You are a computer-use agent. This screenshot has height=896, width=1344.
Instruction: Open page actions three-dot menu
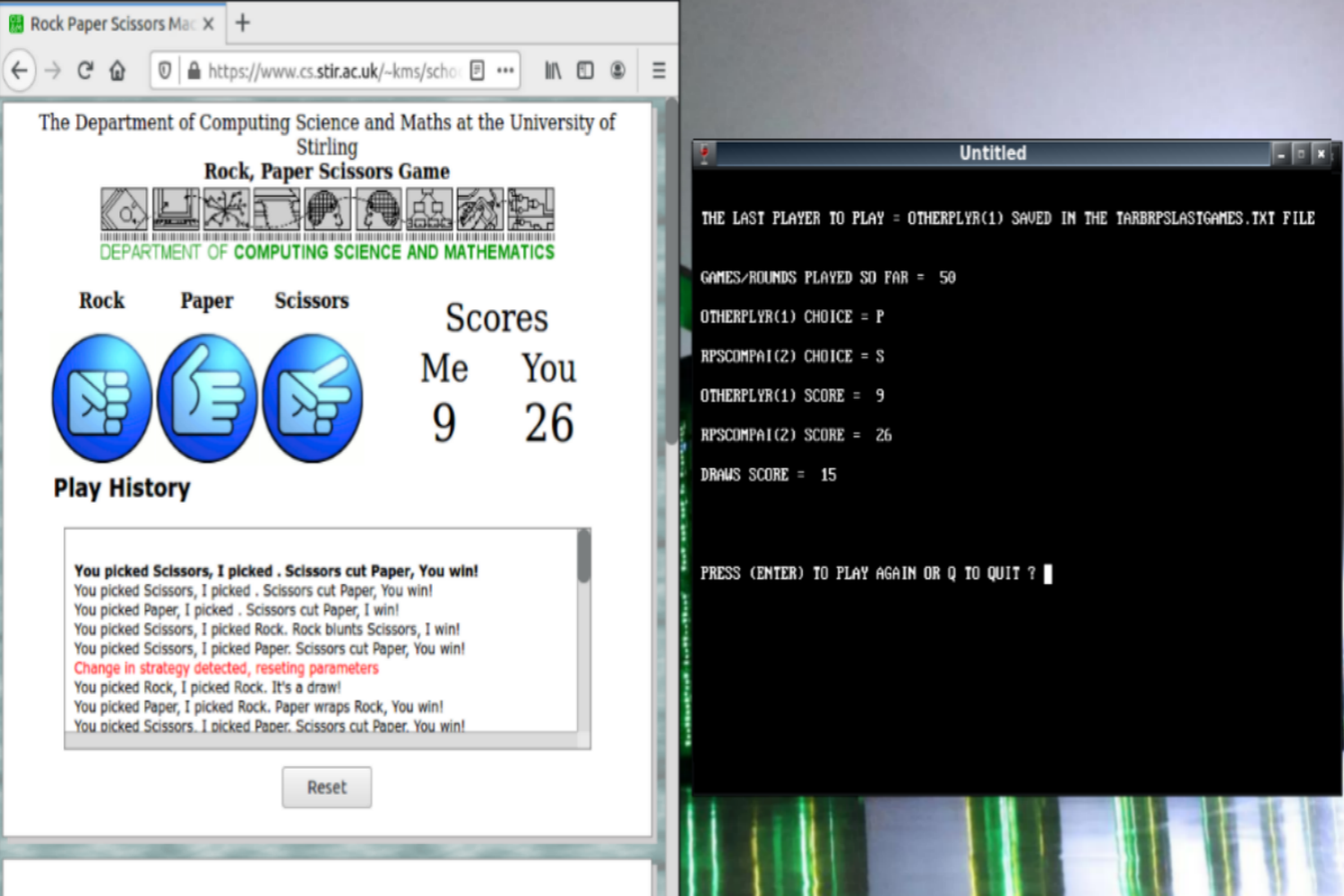click(x=505, y=70)
